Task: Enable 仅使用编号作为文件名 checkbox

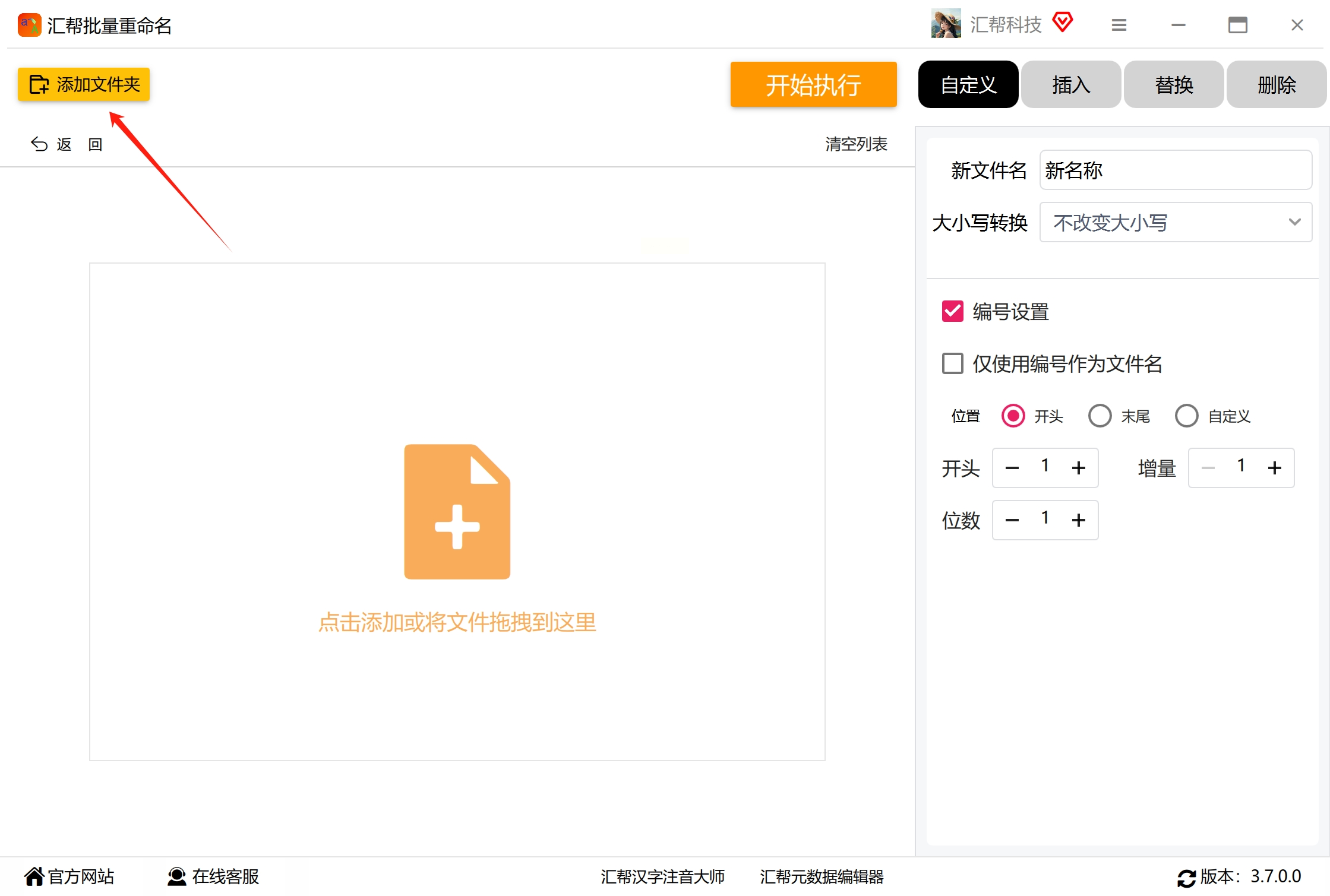Action: [x=952, y=363]
